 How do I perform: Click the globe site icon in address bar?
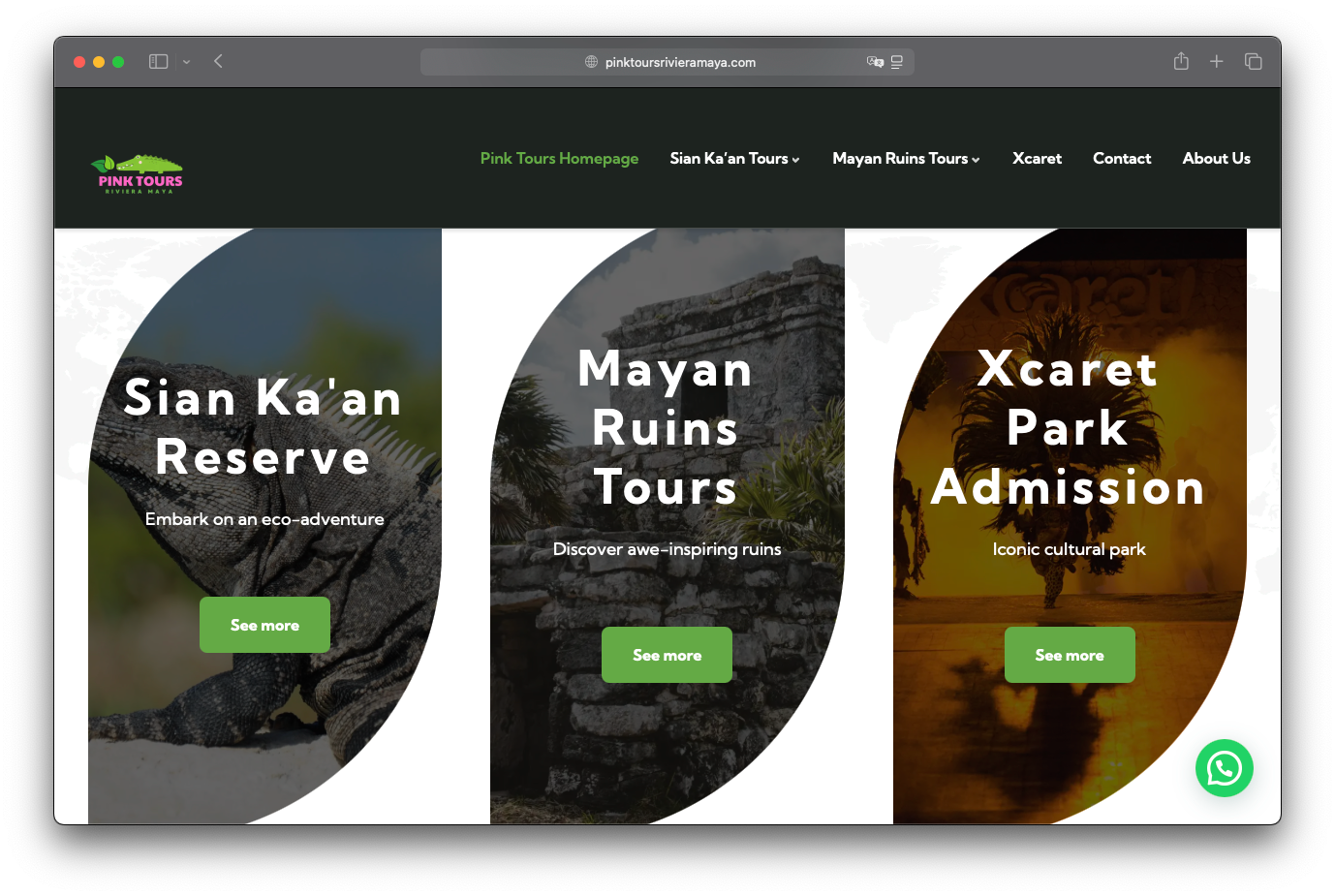[591, 62]
